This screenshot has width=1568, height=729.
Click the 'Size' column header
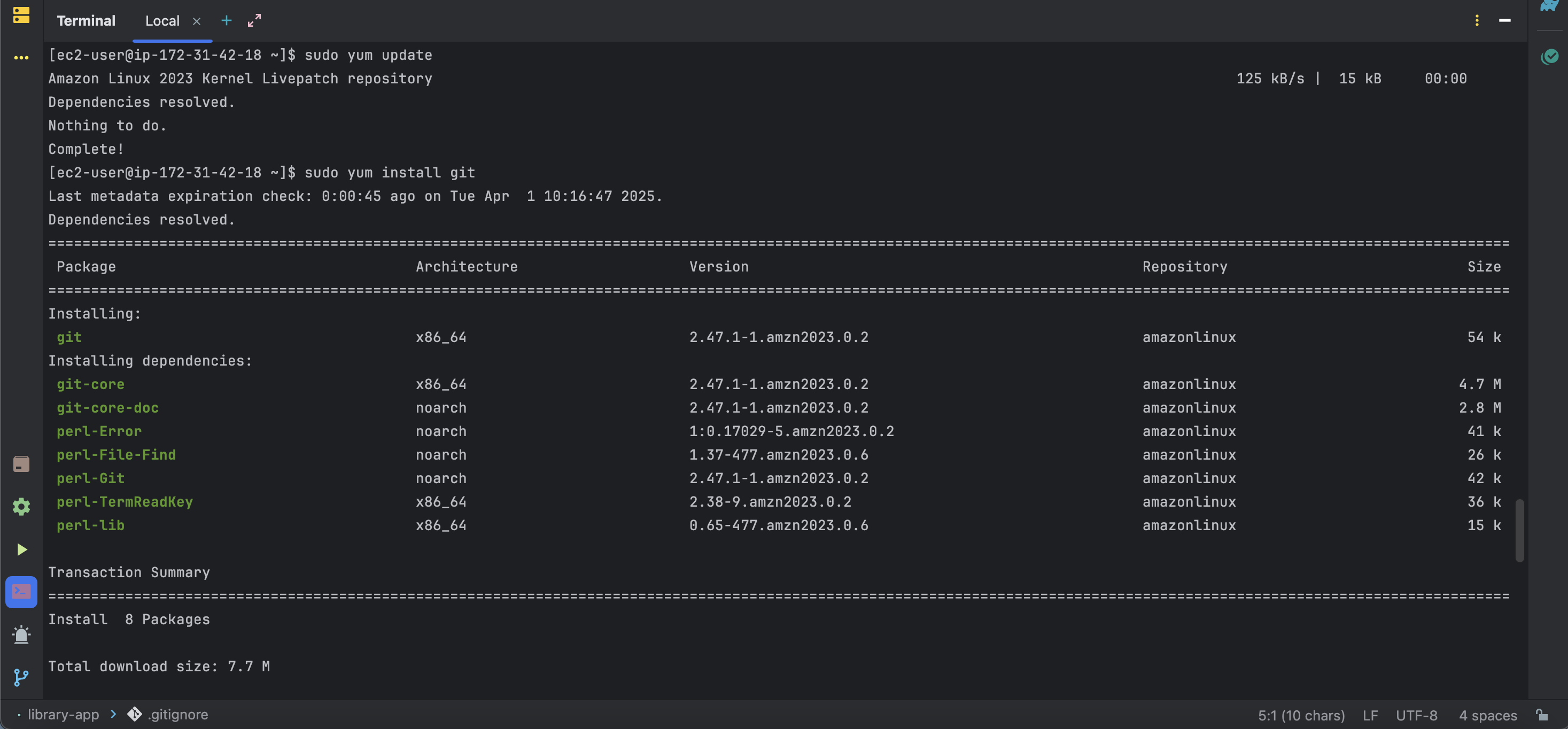point(1484,267)
